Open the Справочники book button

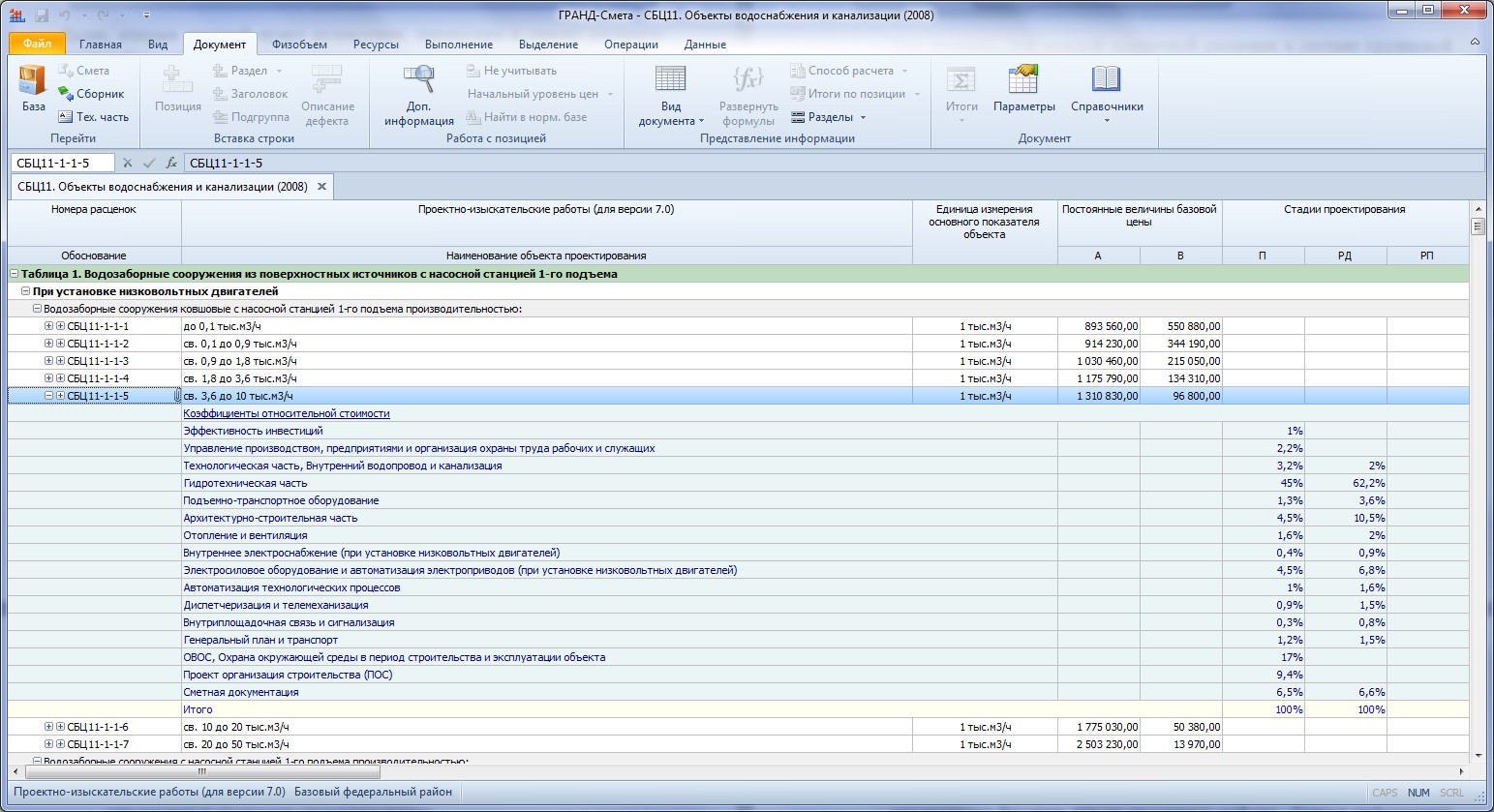point(1107,96)
